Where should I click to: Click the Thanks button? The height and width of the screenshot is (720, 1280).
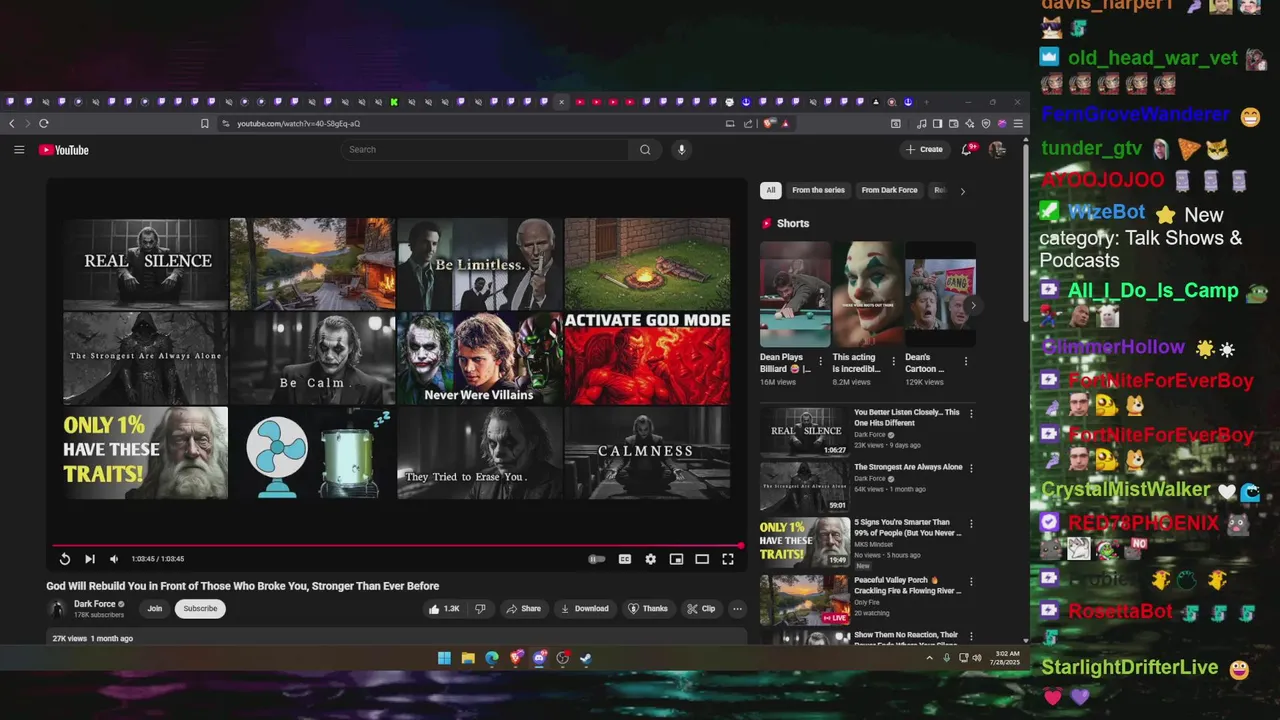click(x=647, y=608)
